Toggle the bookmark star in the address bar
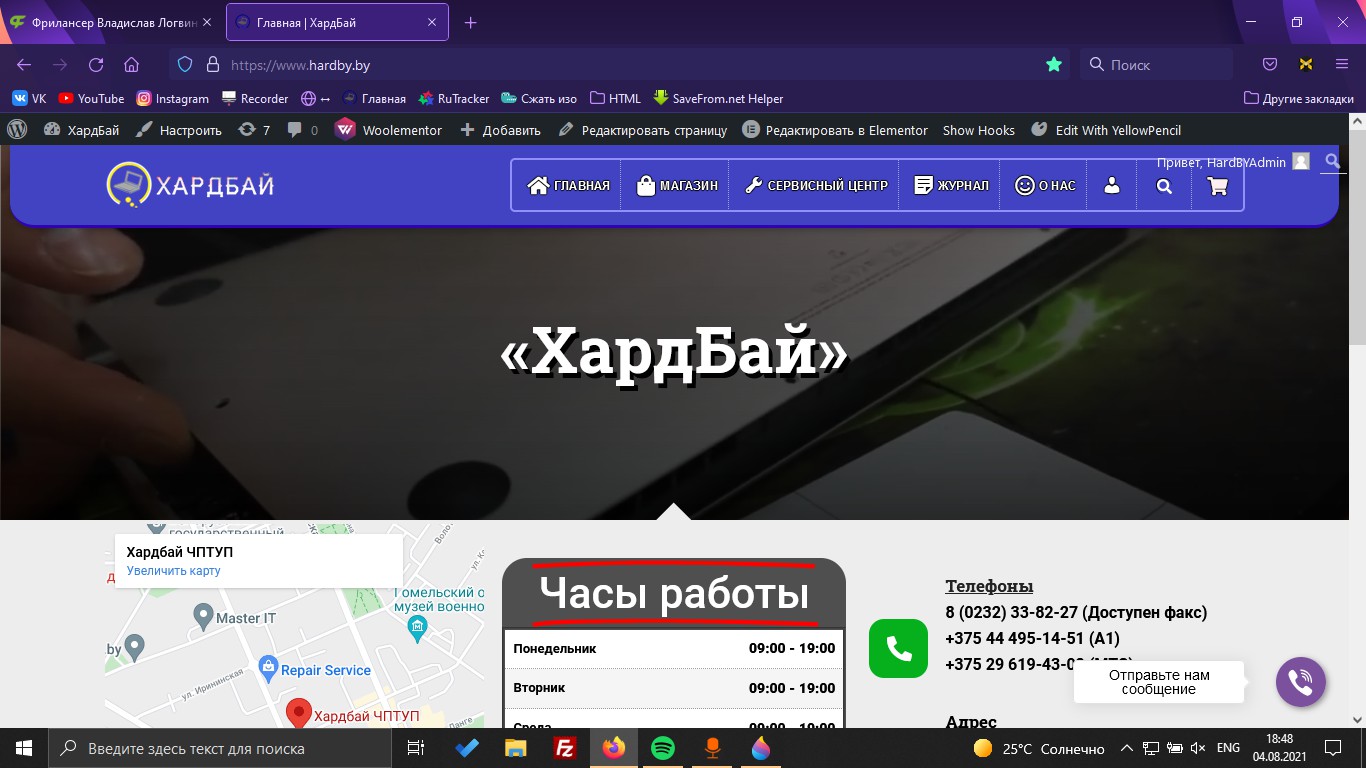The height and width of the screenshot is (768, 1366). tap(1053, 65)
